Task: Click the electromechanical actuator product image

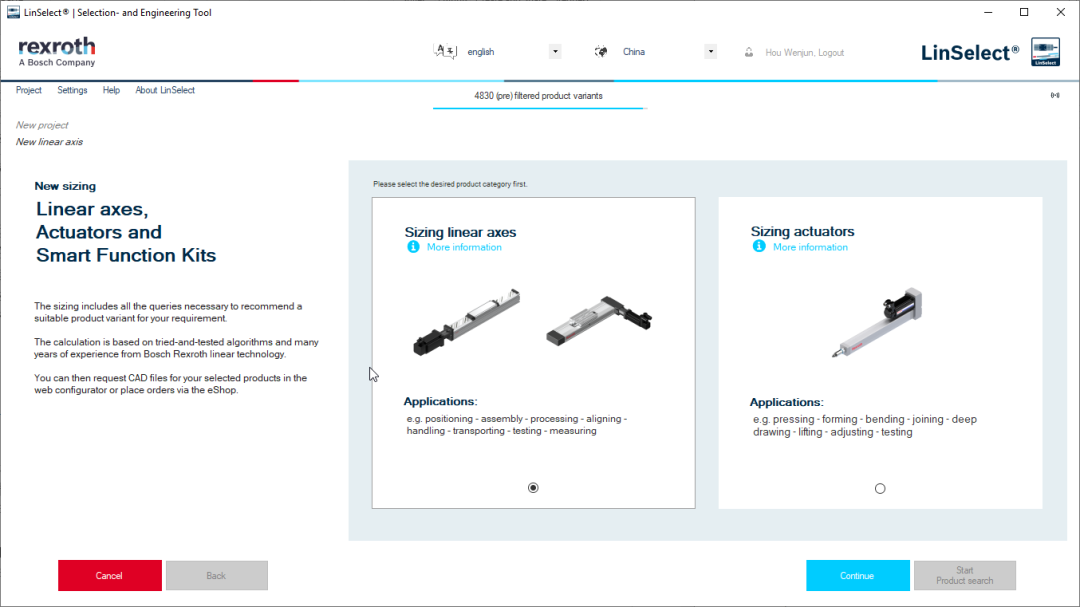Action: point(877,322)
